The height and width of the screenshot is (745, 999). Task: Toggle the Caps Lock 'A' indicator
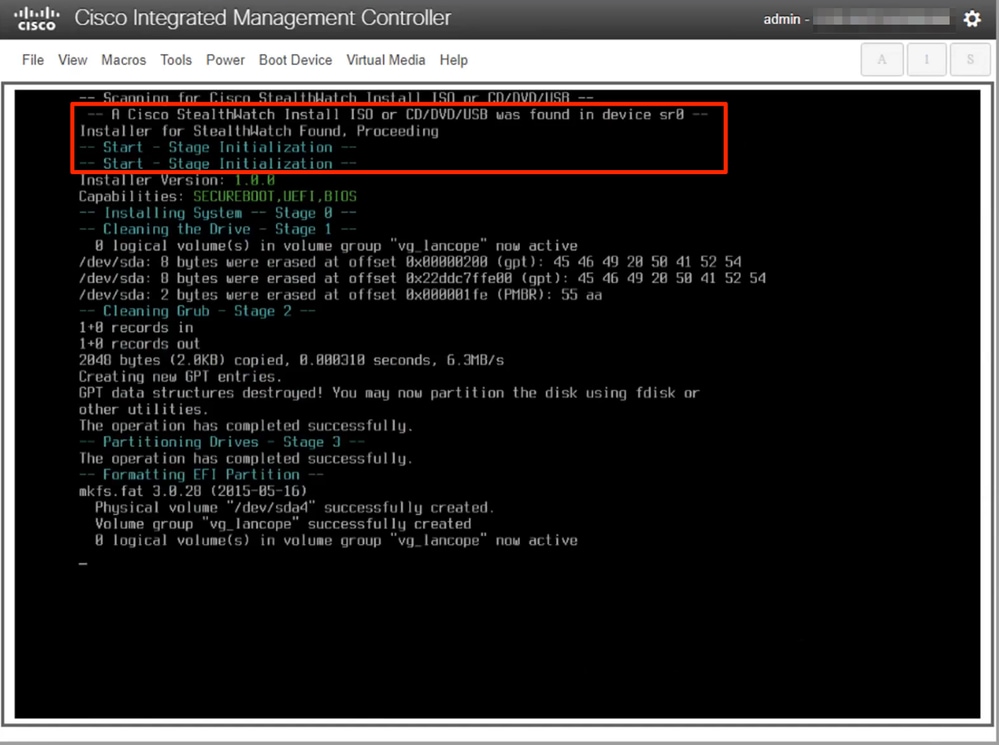[882, 60]
